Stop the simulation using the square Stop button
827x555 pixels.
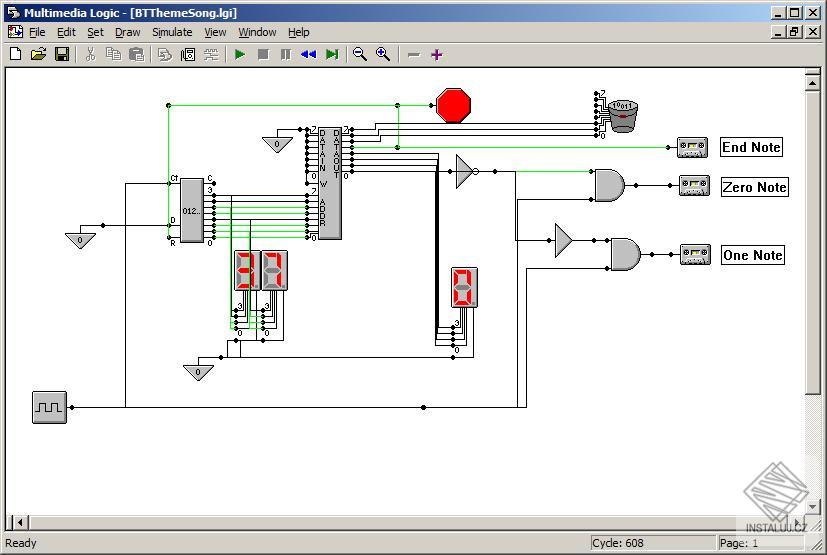[263, 54]
